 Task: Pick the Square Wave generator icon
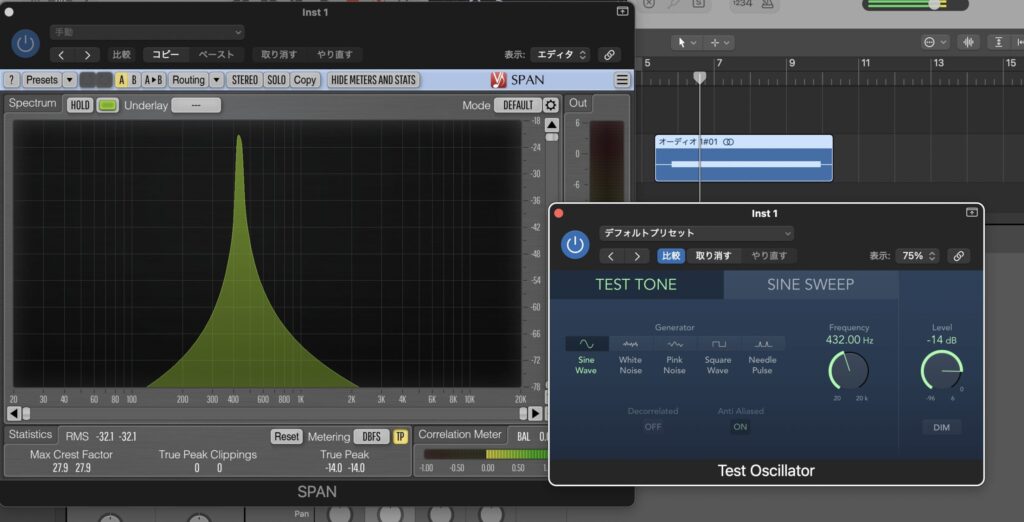pos(718,344)
